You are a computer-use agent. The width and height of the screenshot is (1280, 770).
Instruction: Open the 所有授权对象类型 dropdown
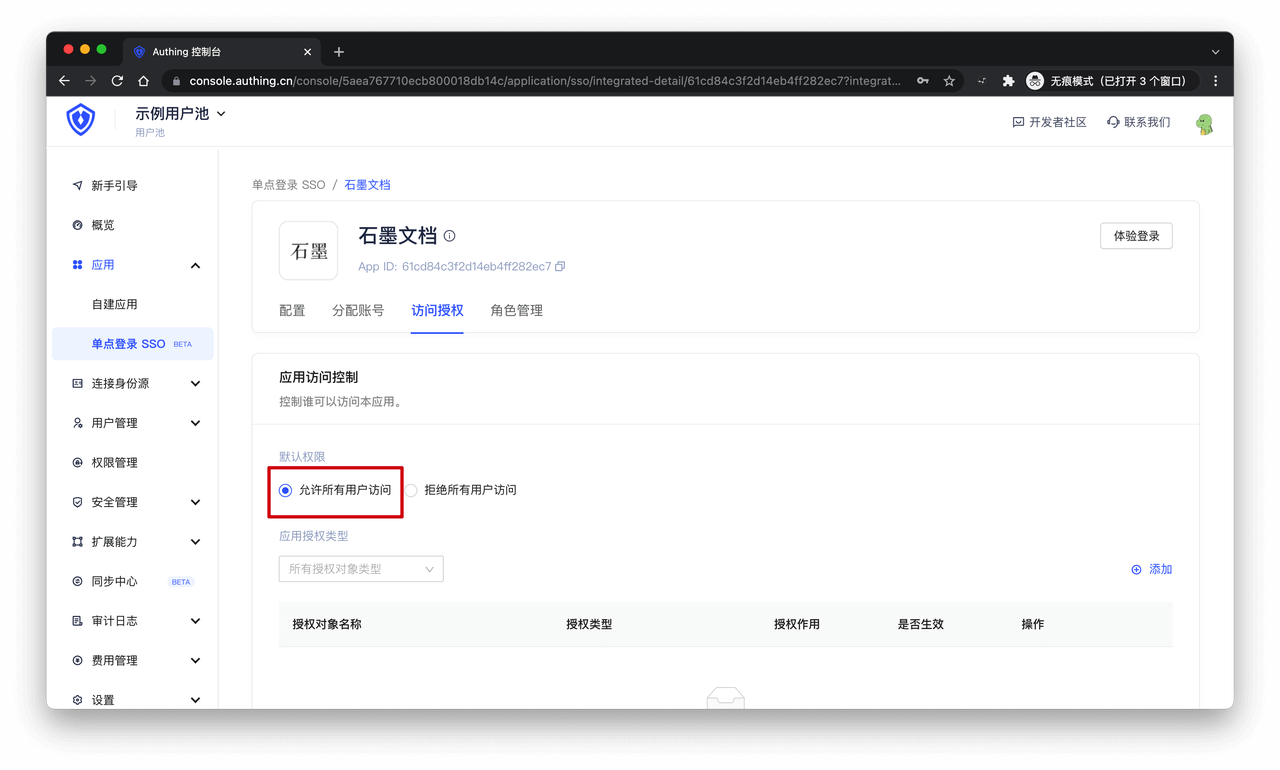[x=361, y=569]
